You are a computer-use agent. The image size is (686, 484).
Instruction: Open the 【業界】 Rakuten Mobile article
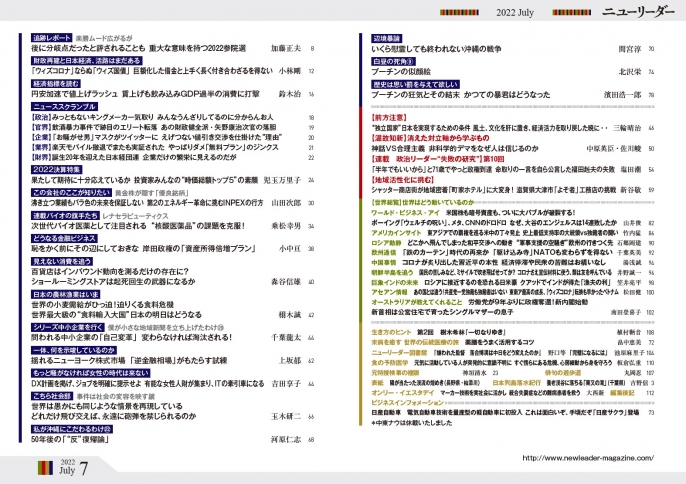pyautogui.click(x=39, y=148)
